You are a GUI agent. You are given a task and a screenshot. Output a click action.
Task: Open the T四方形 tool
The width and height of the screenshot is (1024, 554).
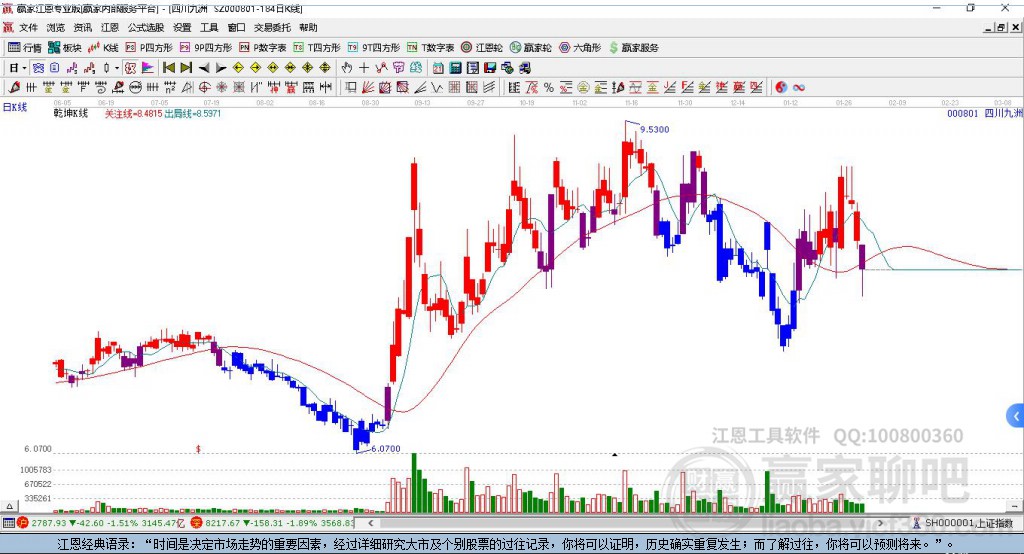tap(317, 48)
